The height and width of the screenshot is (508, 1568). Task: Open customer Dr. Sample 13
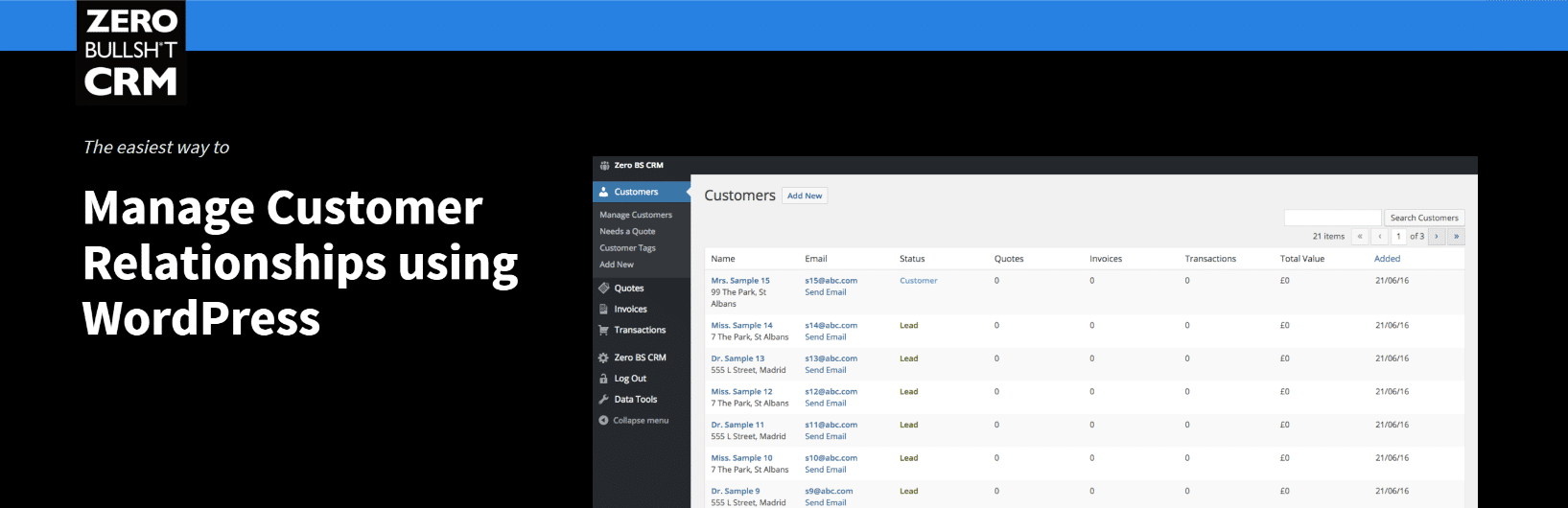[737, 358]
